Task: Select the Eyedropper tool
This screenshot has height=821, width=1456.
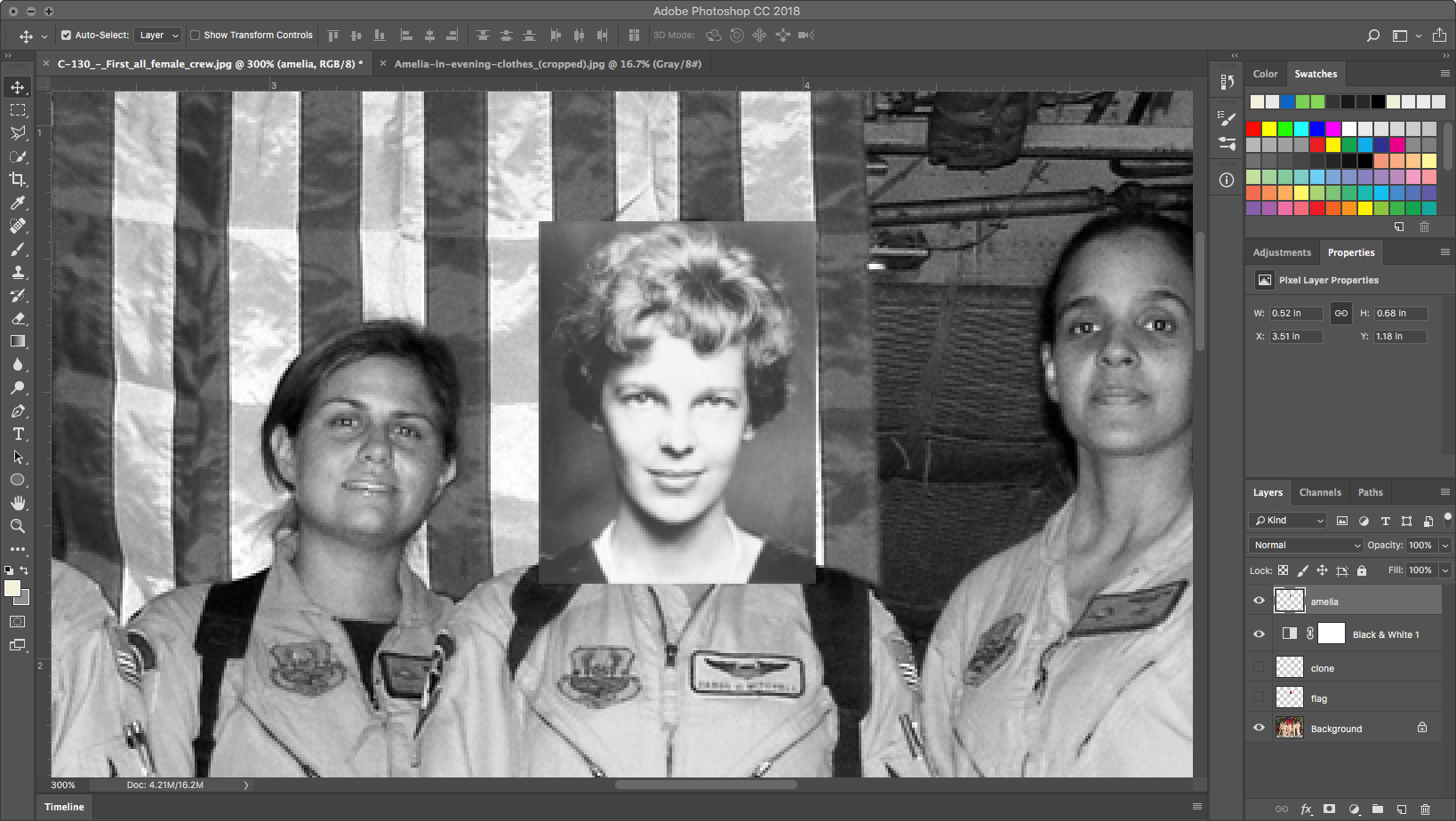Action: point(18,203)
